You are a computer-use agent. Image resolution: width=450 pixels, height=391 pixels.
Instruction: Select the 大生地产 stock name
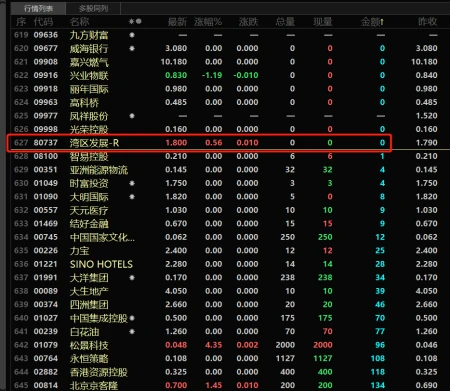(x=89, y=291)
